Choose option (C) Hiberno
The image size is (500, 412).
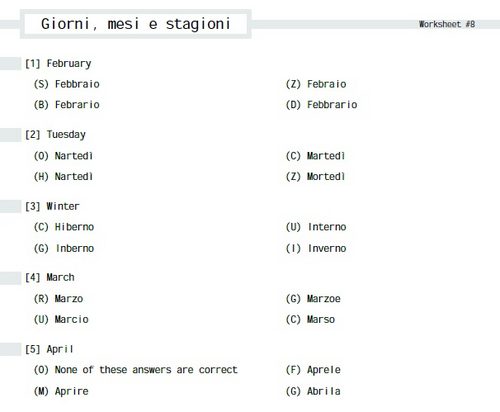click(64, 227)
